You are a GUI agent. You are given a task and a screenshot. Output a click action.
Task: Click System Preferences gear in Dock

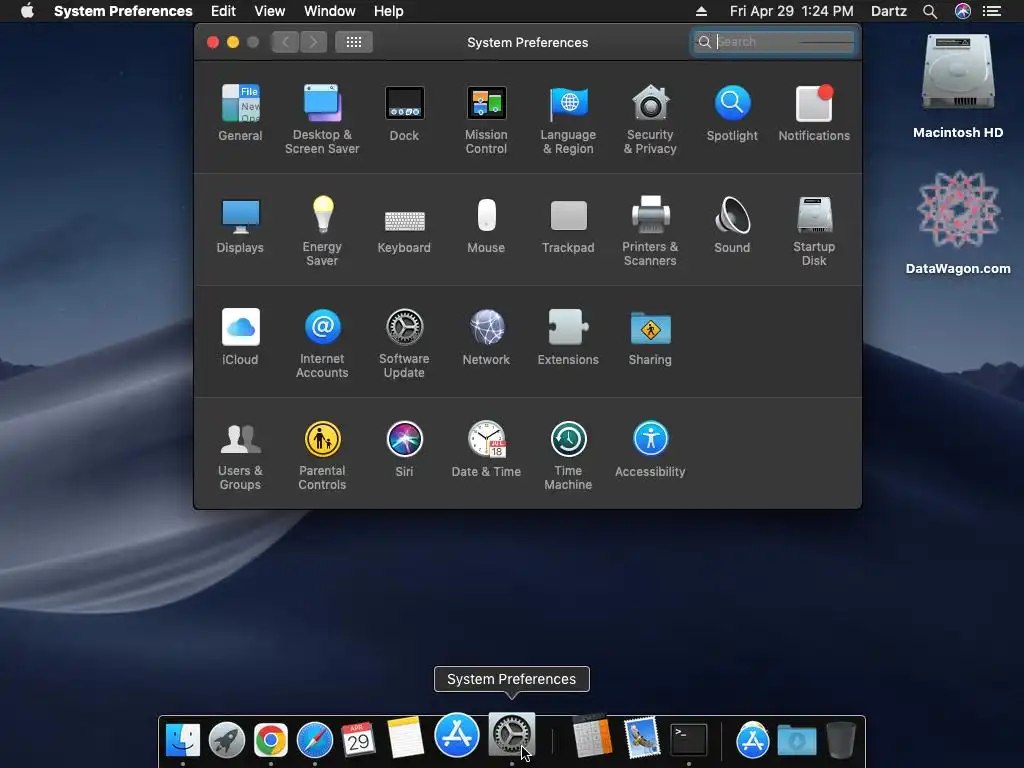(512, 735)
